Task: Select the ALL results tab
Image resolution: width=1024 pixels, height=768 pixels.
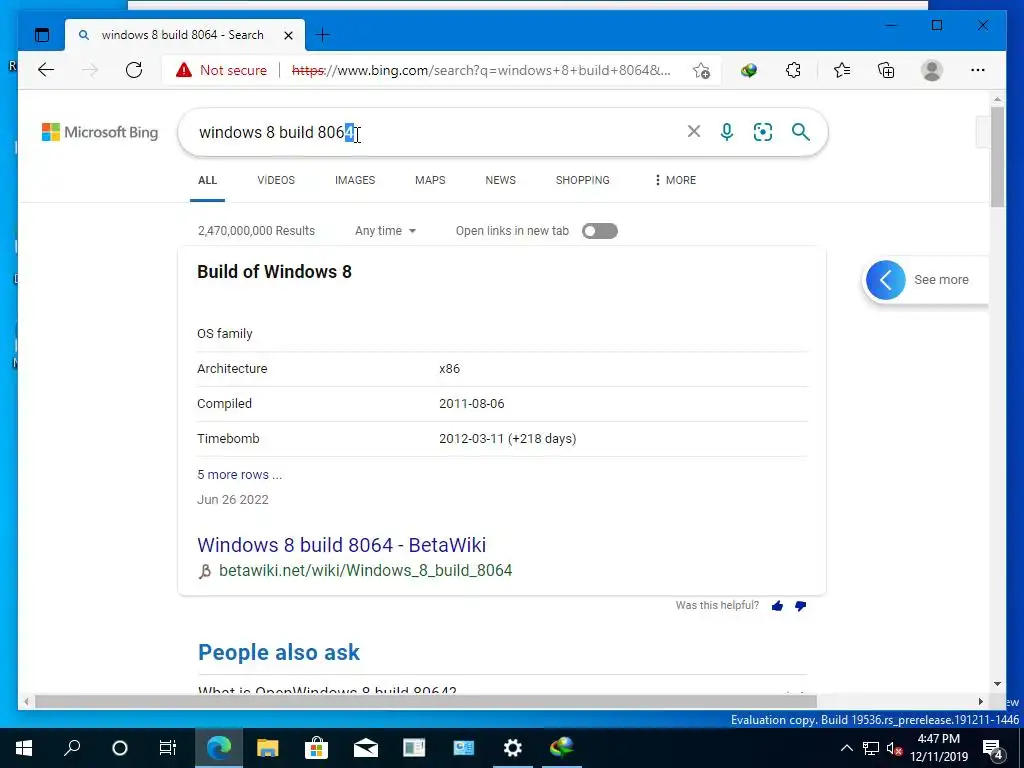Action: 208,180
